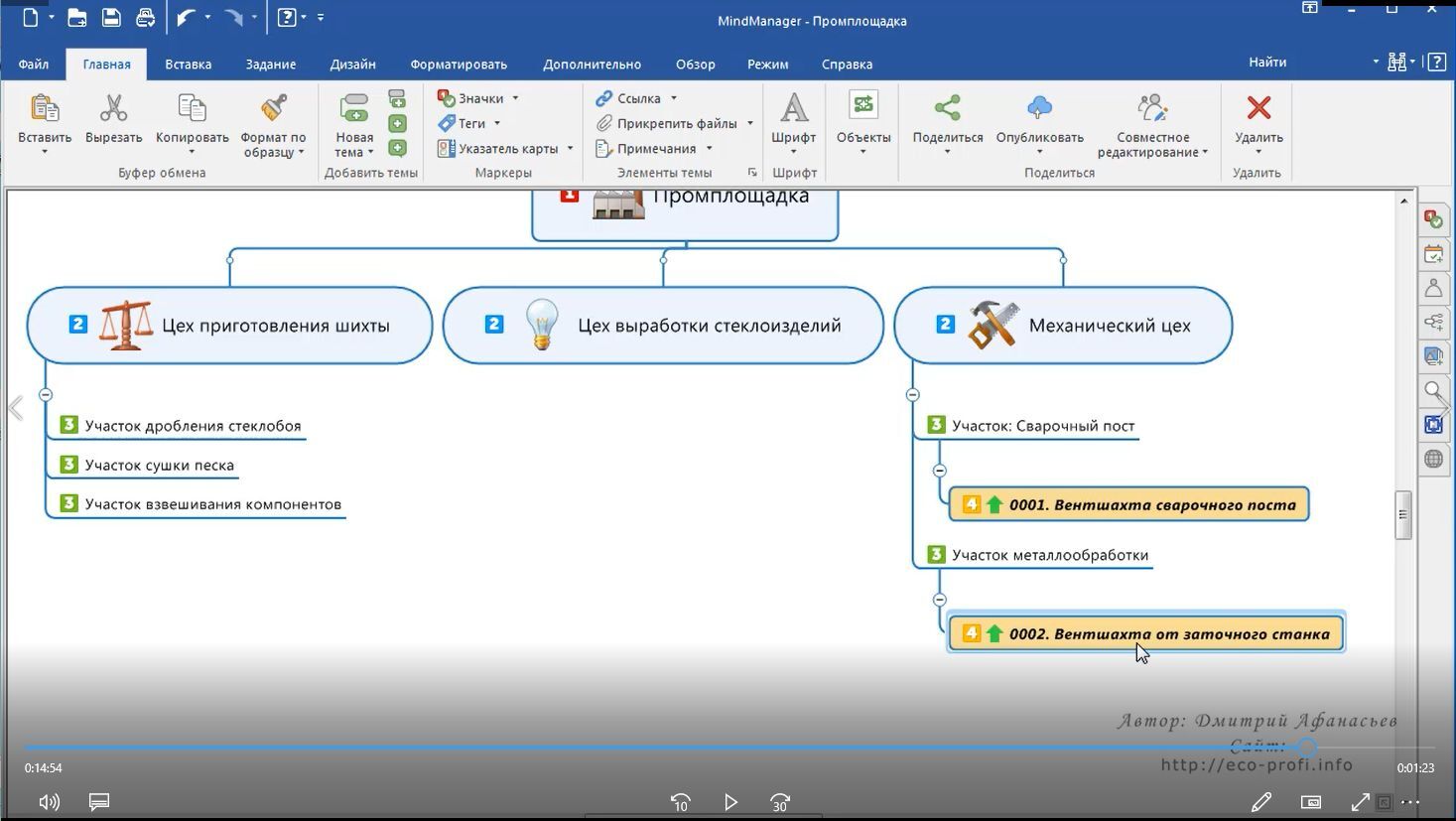
Task: Open Прикрепить файлы dropdown
Action: point(674,123)
